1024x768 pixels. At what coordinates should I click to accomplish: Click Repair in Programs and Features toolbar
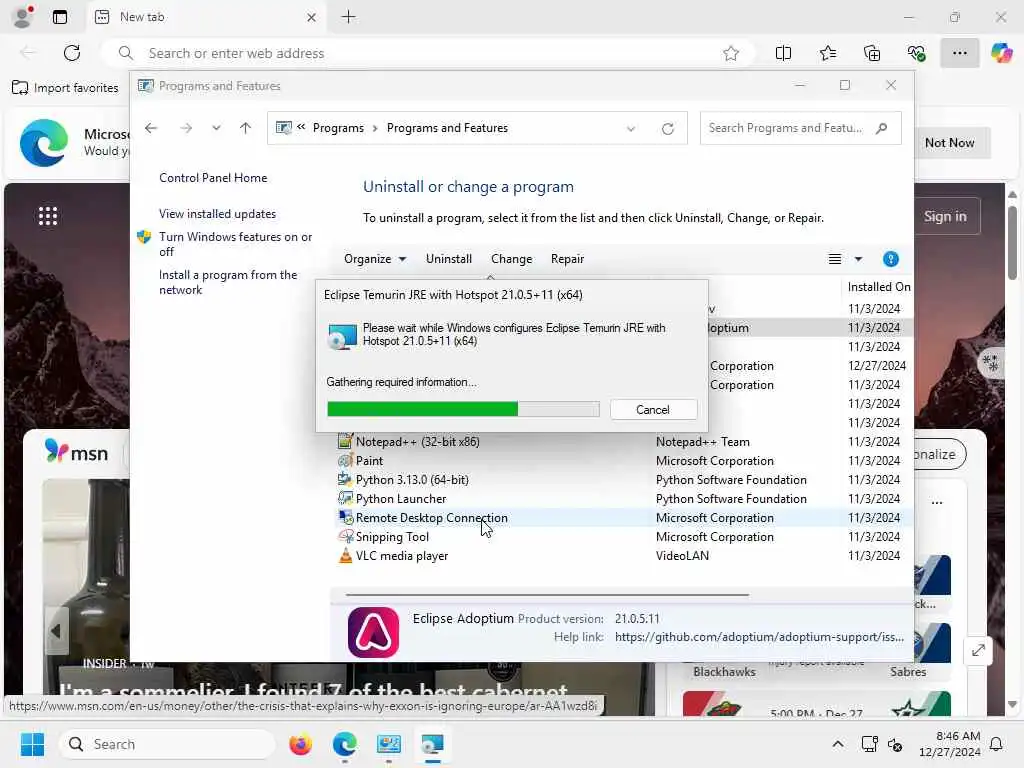coord(567,259)
